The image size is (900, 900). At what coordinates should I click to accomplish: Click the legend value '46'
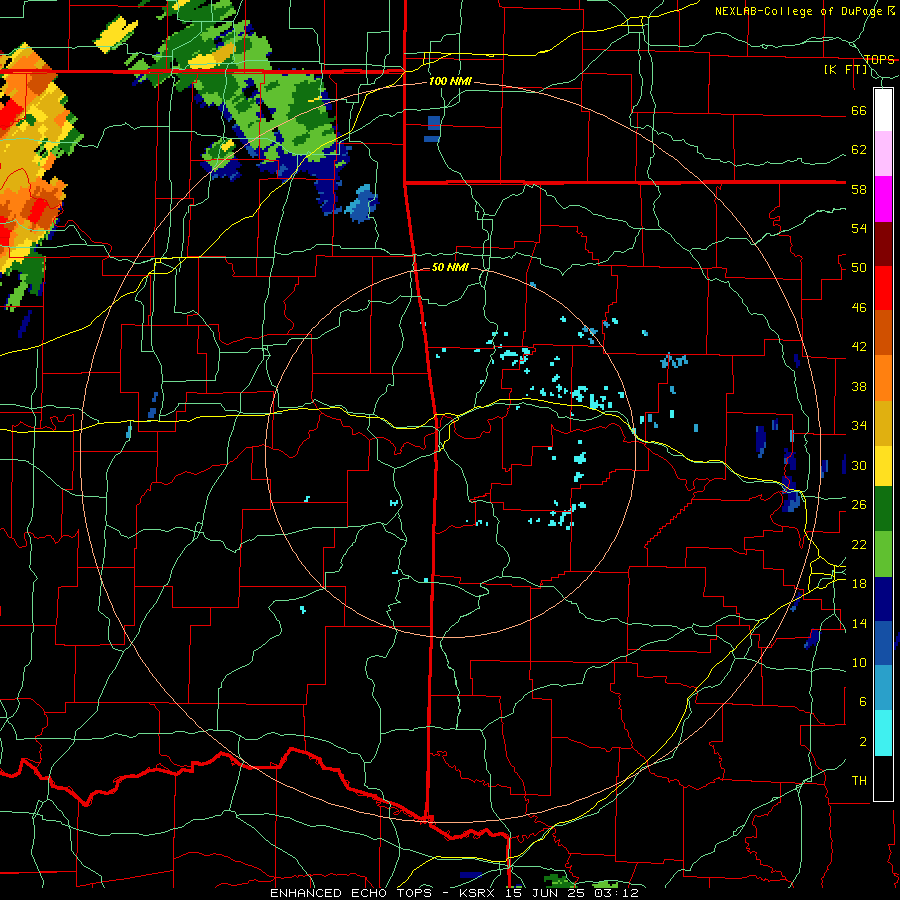pos(859,308)
